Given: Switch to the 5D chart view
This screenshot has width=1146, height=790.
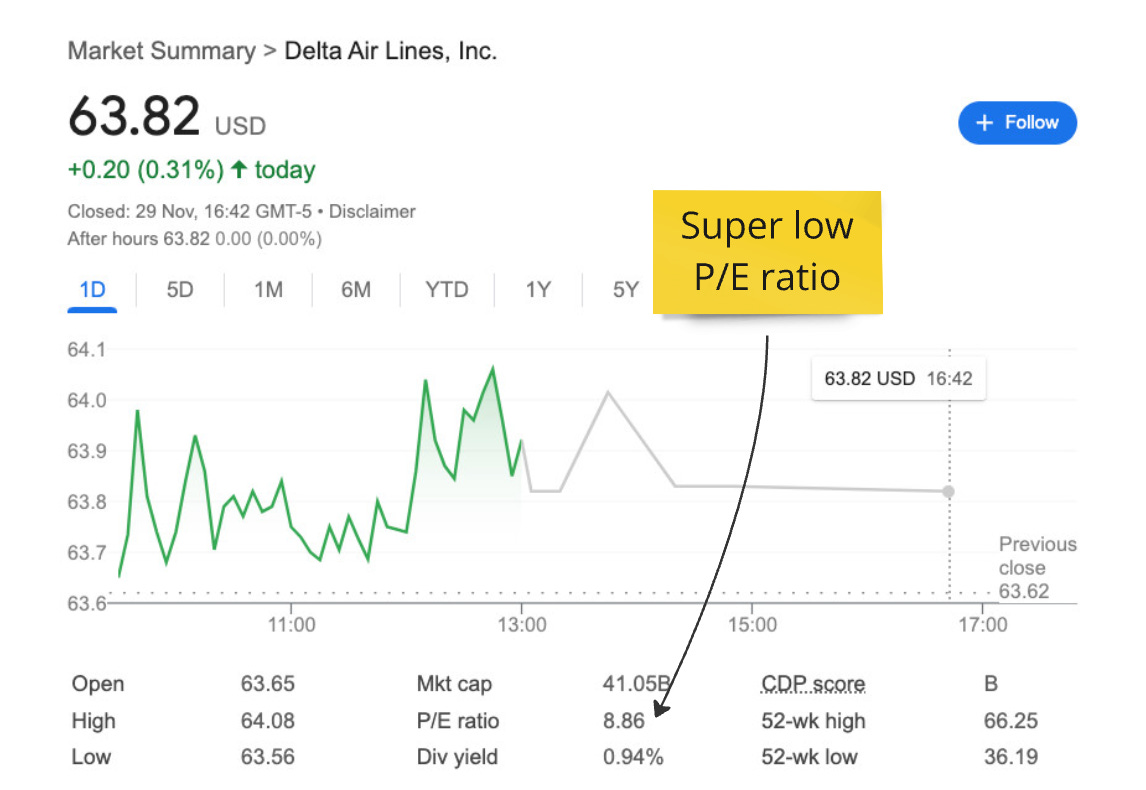Looking at the screenshot, I should click(180, 289).
